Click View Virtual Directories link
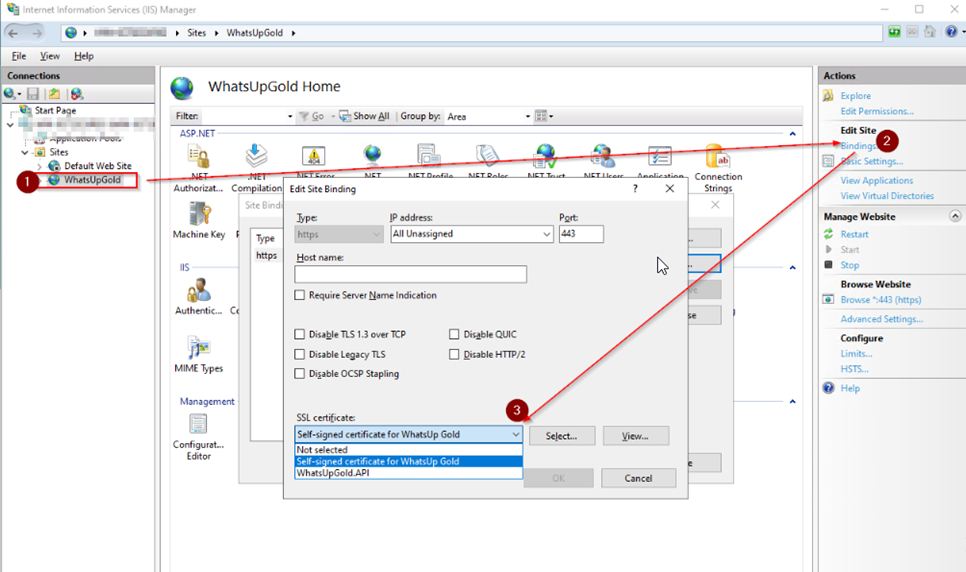The height and width of the screenshot is (572, 966). pos(887,196)
